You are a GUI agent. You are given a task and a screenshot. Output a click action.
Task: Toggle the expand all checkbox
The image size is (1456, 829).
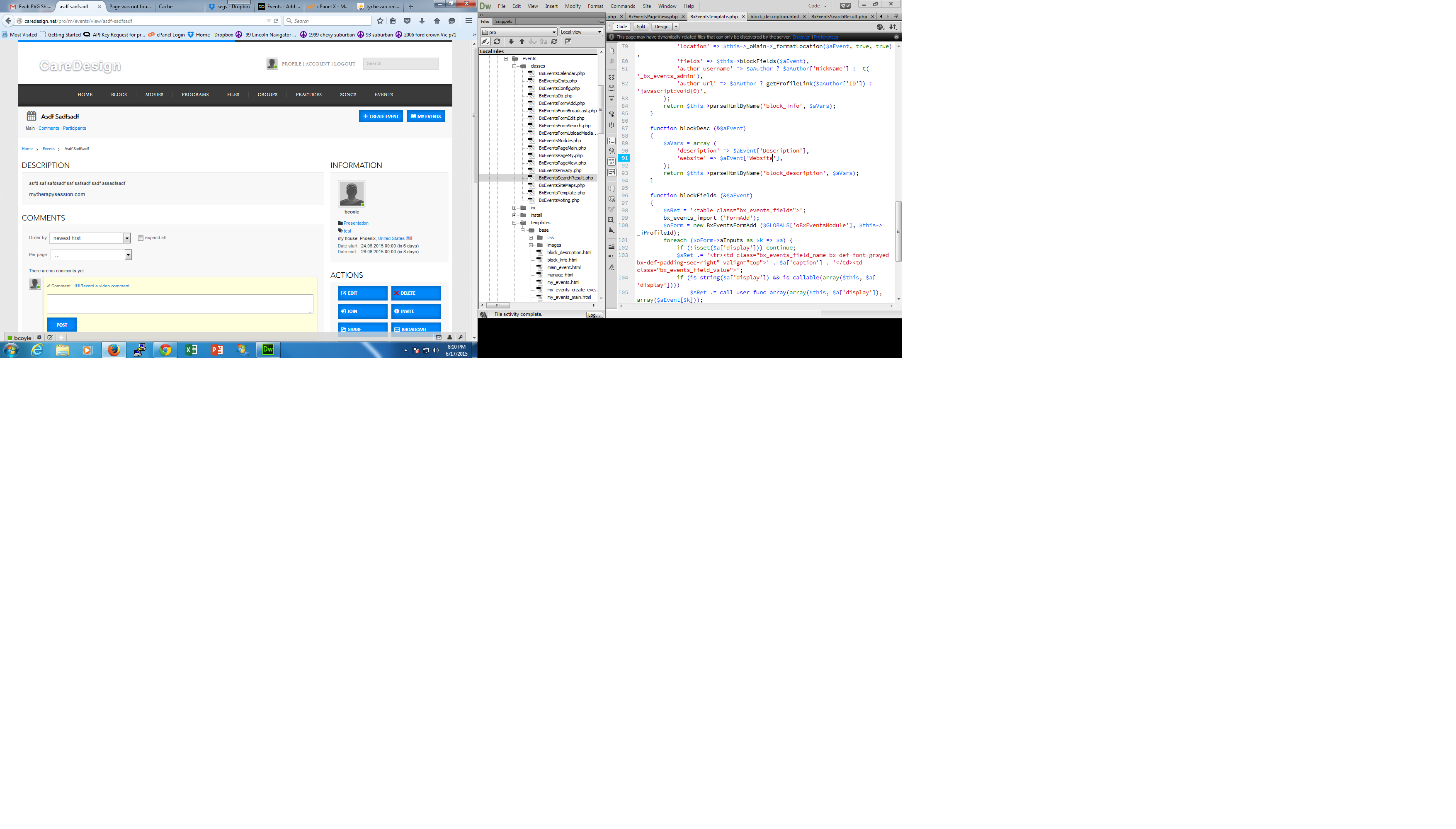tap(141, 238)
